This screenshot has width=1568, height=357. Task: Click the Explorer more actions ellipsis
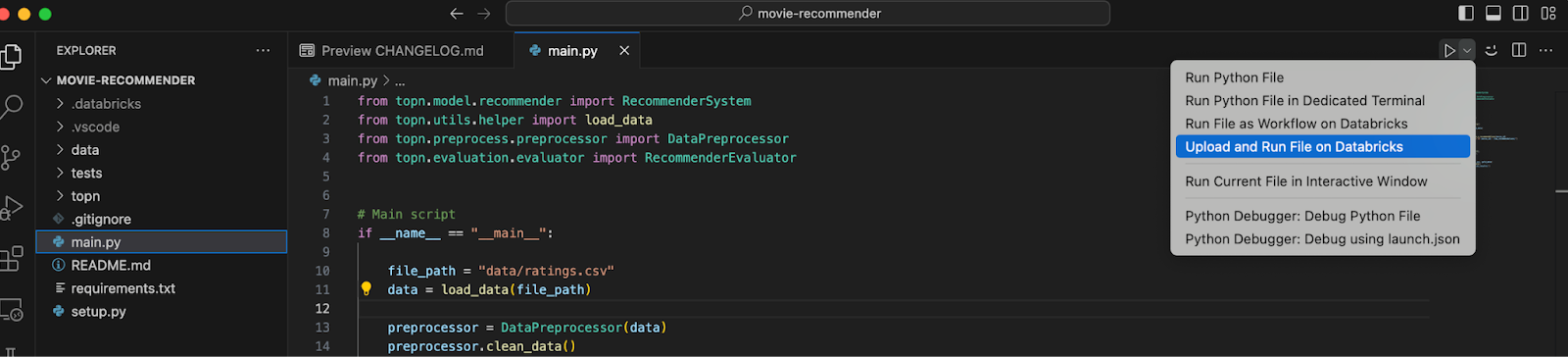[x=263, y=50]
